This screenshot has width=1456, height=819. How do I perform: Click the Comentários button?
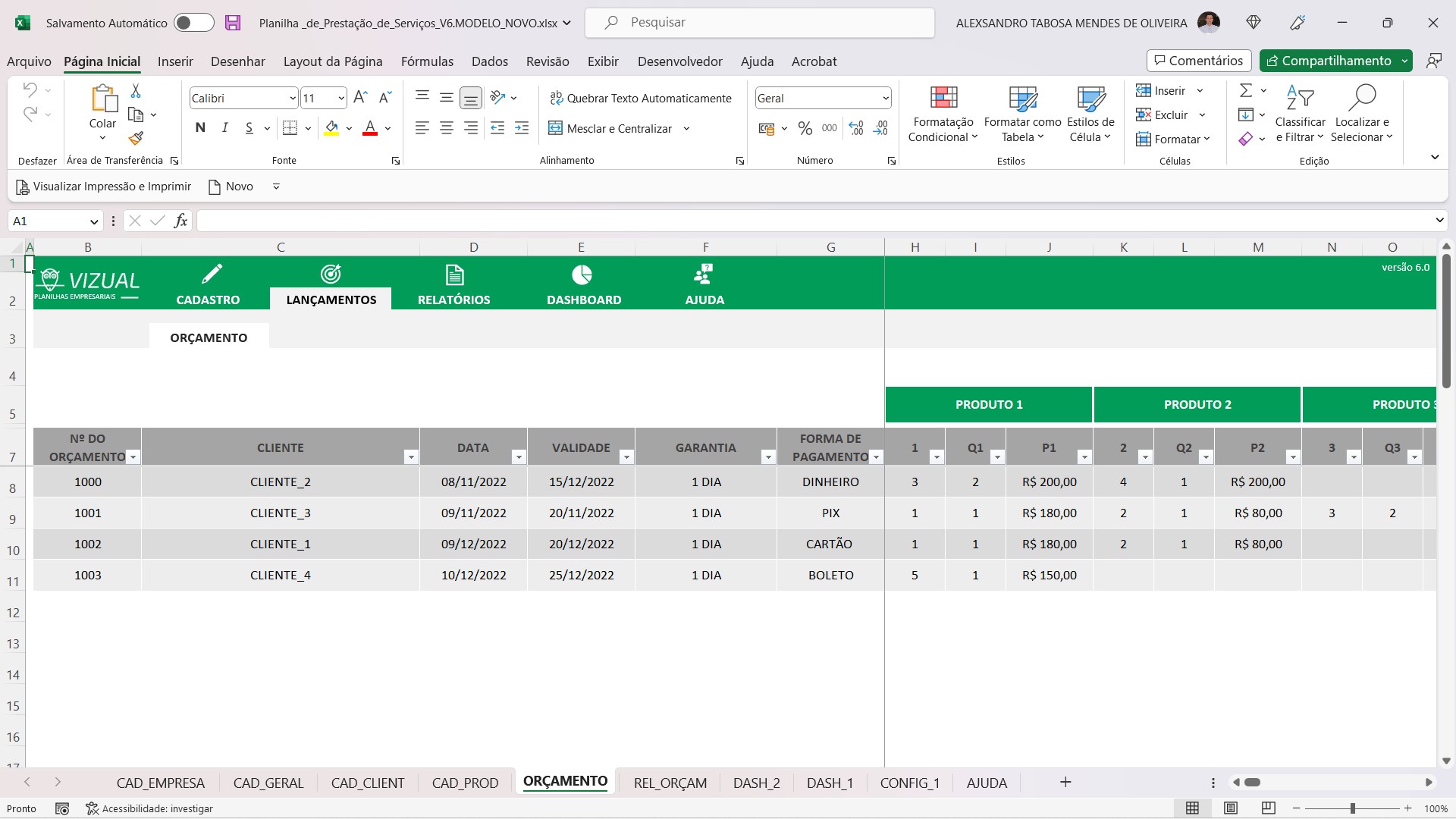(1198, 61)
